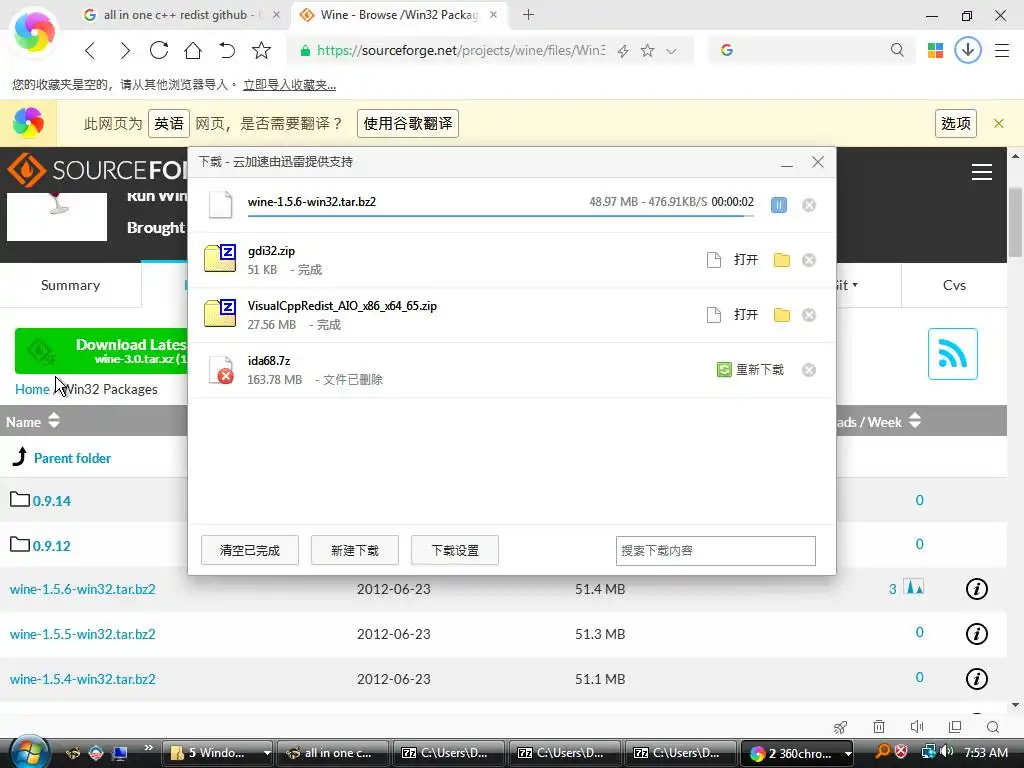1024x768 pixels.
Task: Open the colorful apps grid icon
Action: point(935,50)
